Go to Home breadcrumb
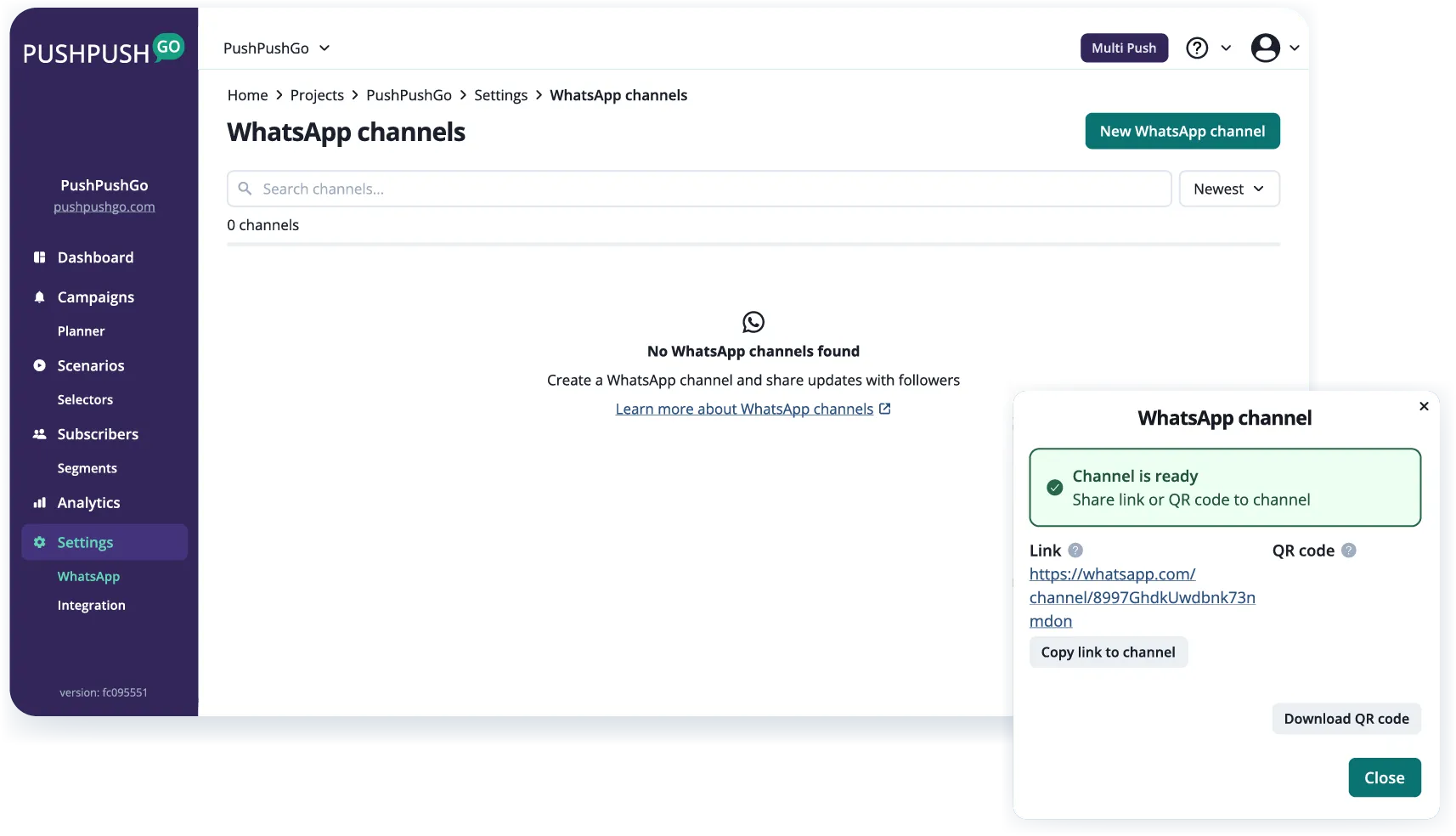1456x836 pixels. click(x=247, y=95)
